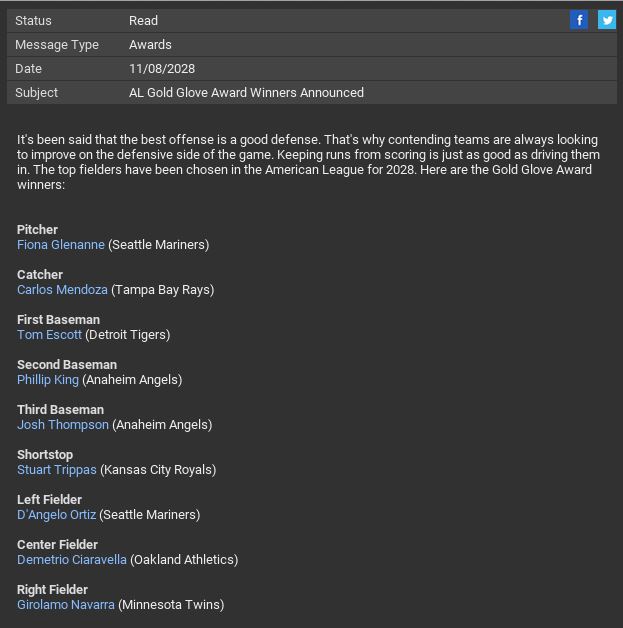Open D'Angelo Ortiz player page

pyautogui.click(x=57, y=515)
